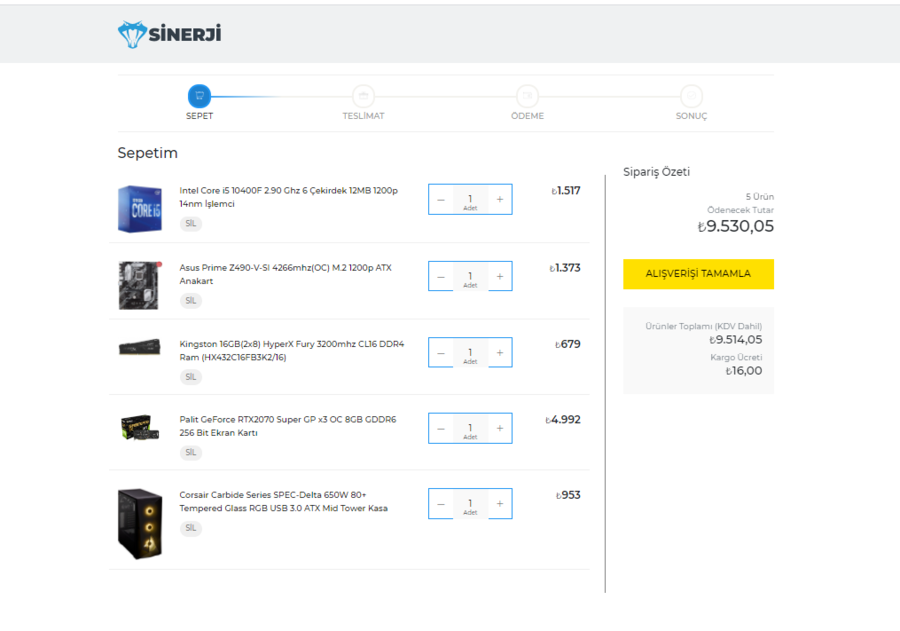This screenshot has width=900, height=631.
Task: Click the ₺1.517 processor price
Action: pyautogui.click(x=566, y=191)
